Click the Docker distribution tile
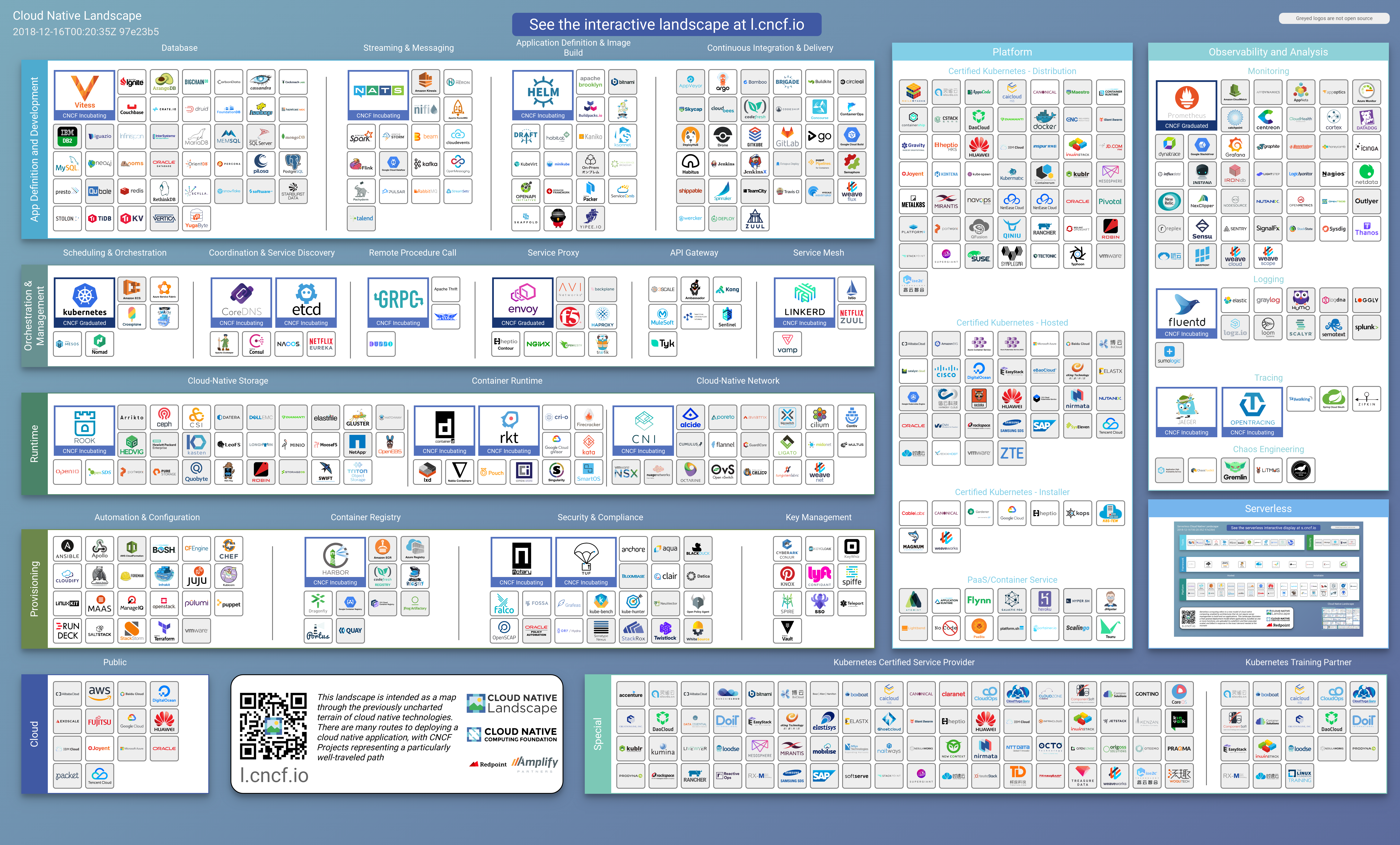 click(x=1044, y=119)
